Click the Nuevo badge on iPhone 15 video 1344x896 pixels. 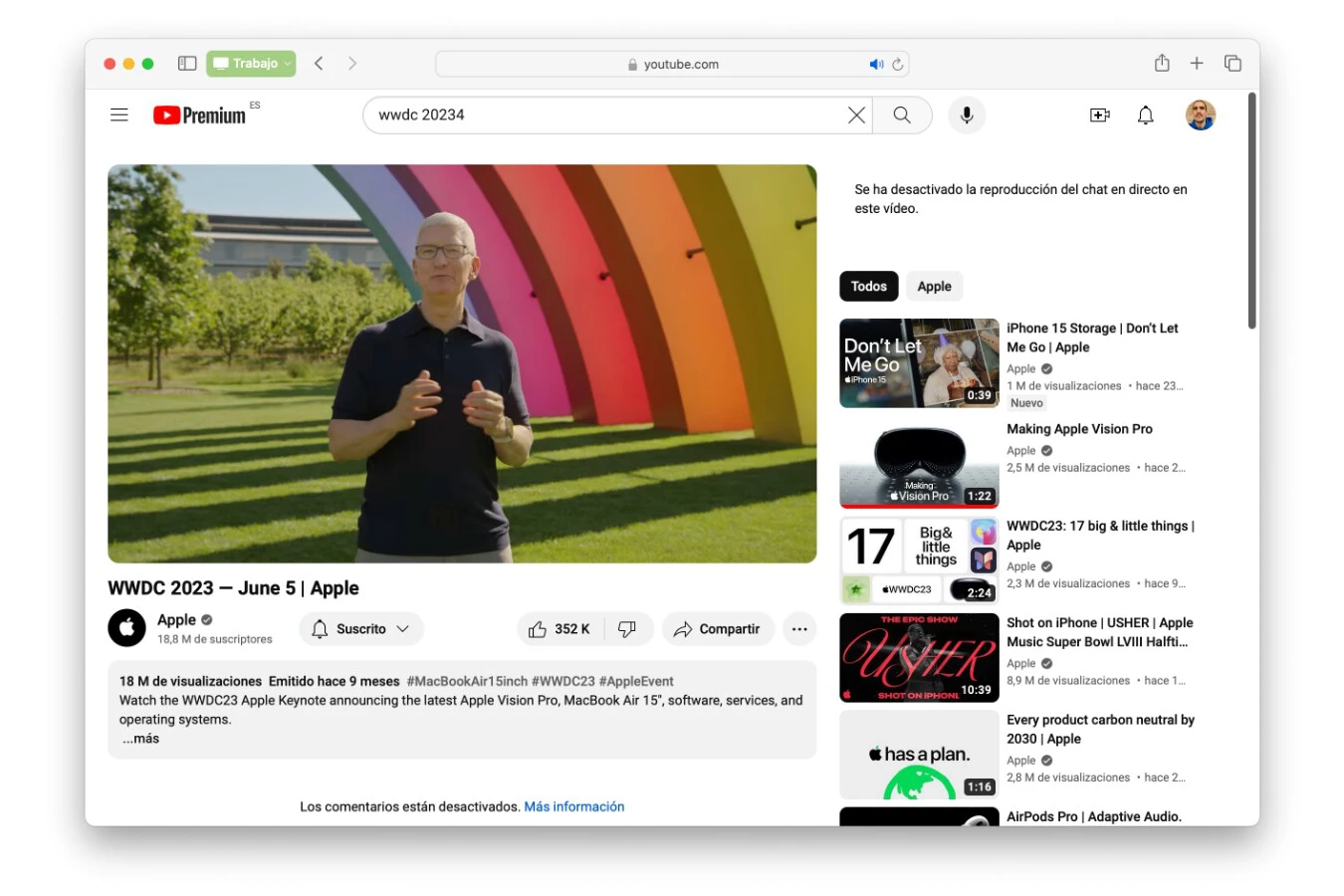click(x=1026, y=403)
